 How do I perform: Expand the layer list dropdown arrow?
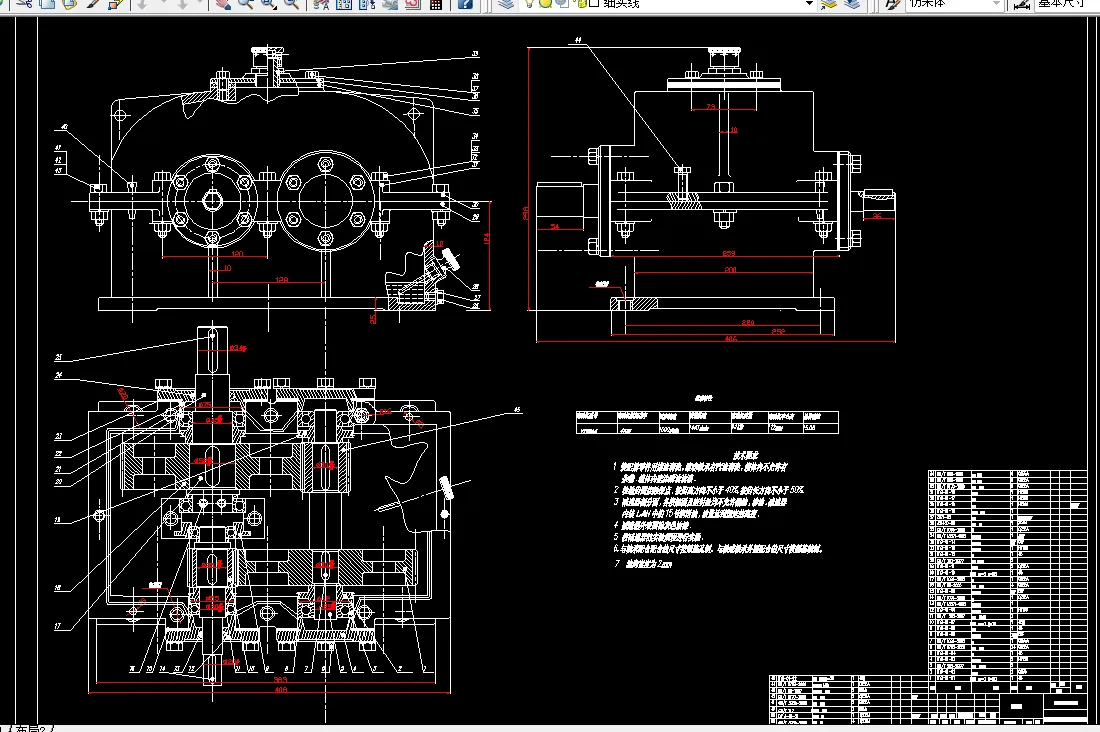[x=809, y=4]
